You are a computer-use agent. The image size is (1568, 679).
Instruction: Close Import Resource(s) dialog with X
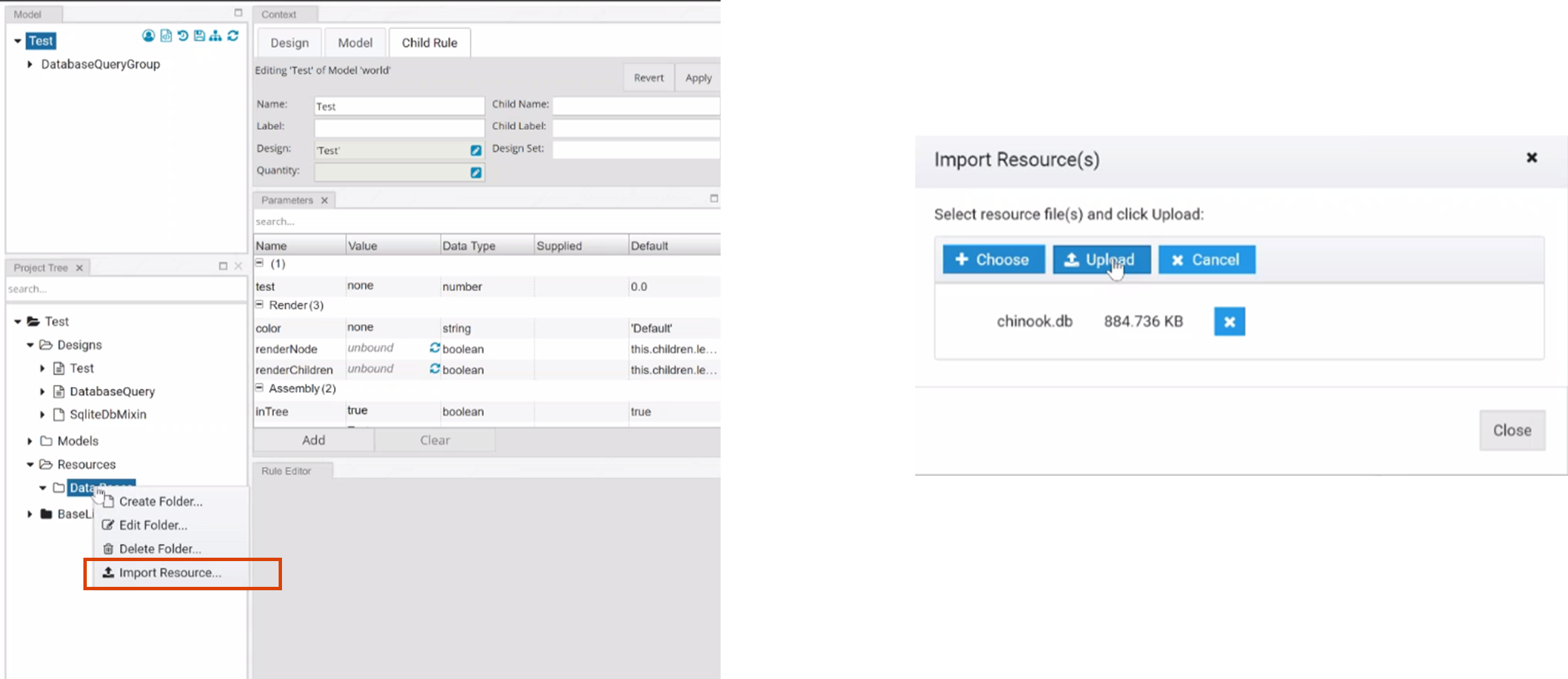click(1531, 157)
